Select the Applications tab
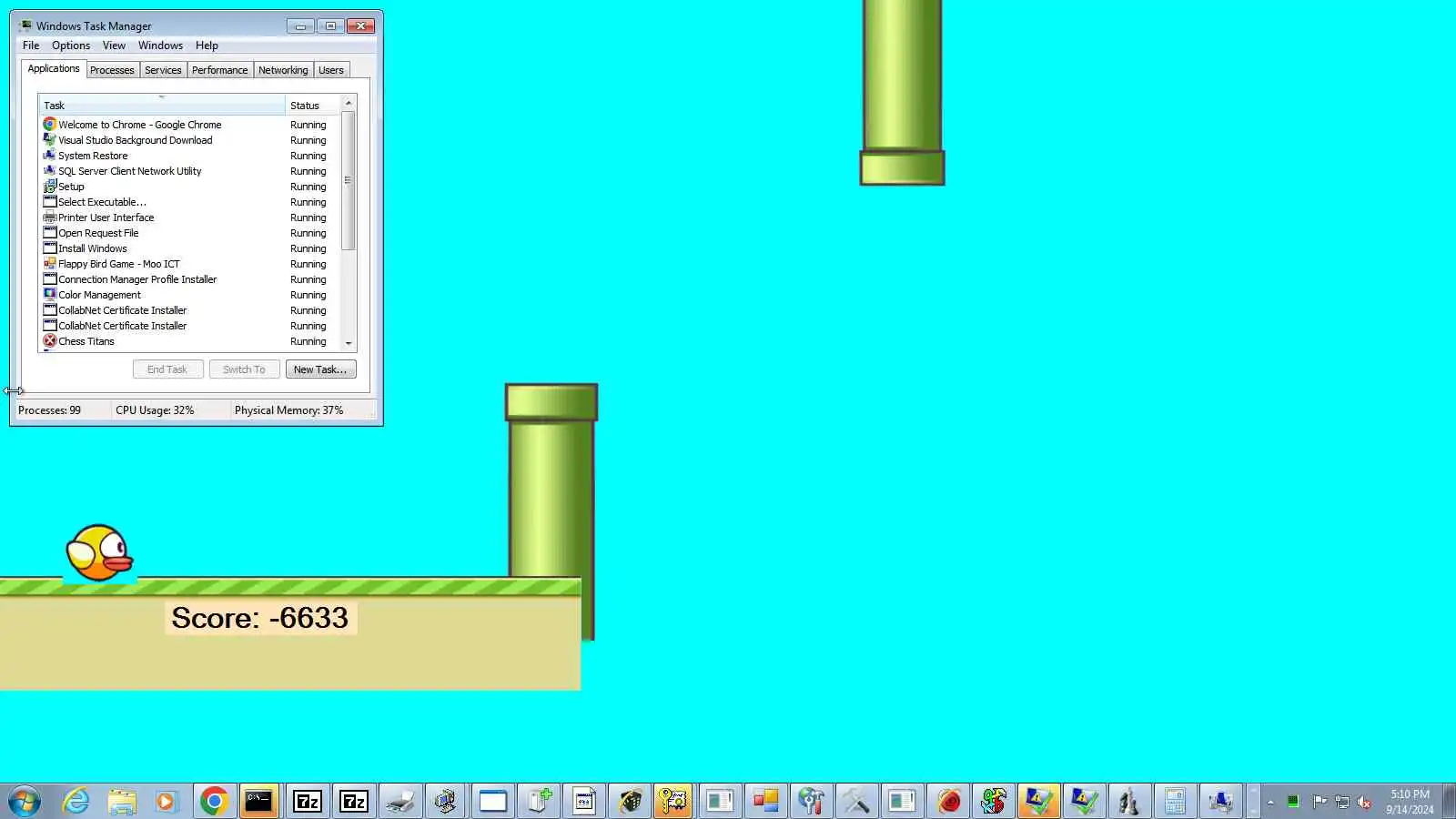The height and width of the screenshot is (819, 1456). [x=54, y=68]
